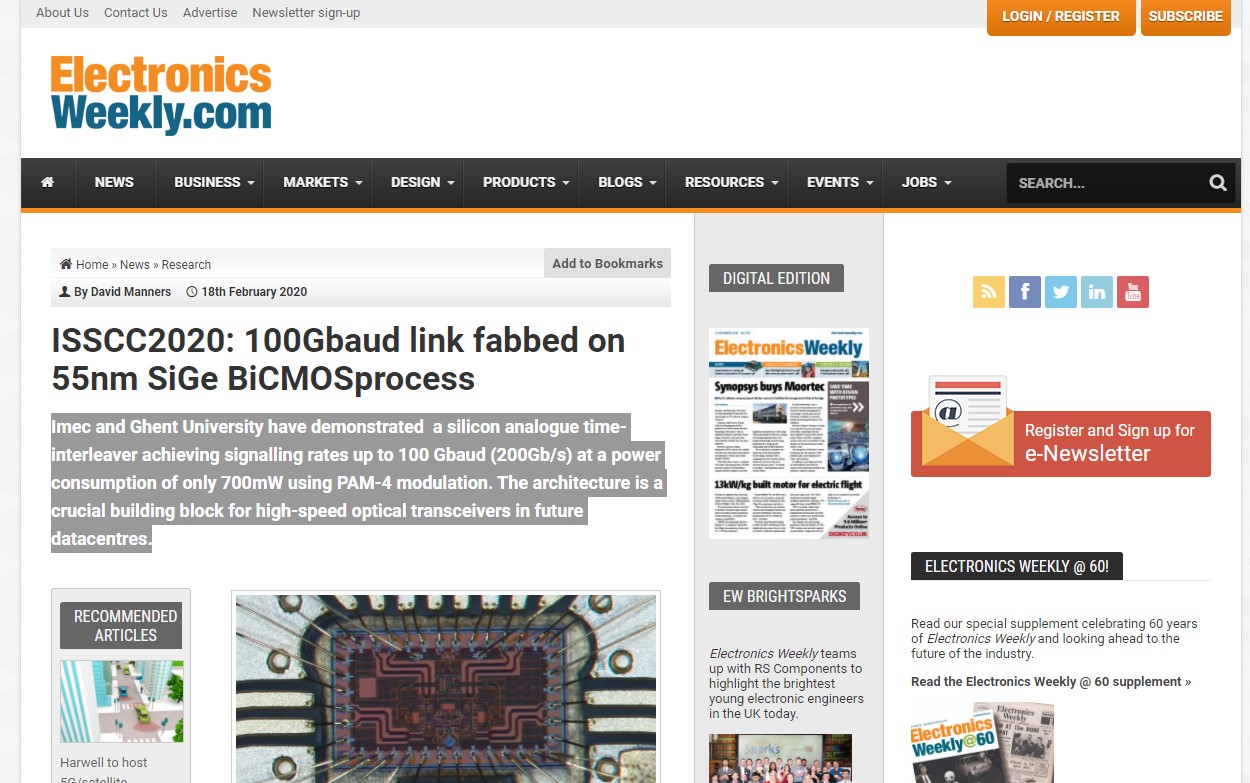Screen dimensions: 1250x783
Task: Expand the Resources dropdown menu
Action: coord(731,182)
